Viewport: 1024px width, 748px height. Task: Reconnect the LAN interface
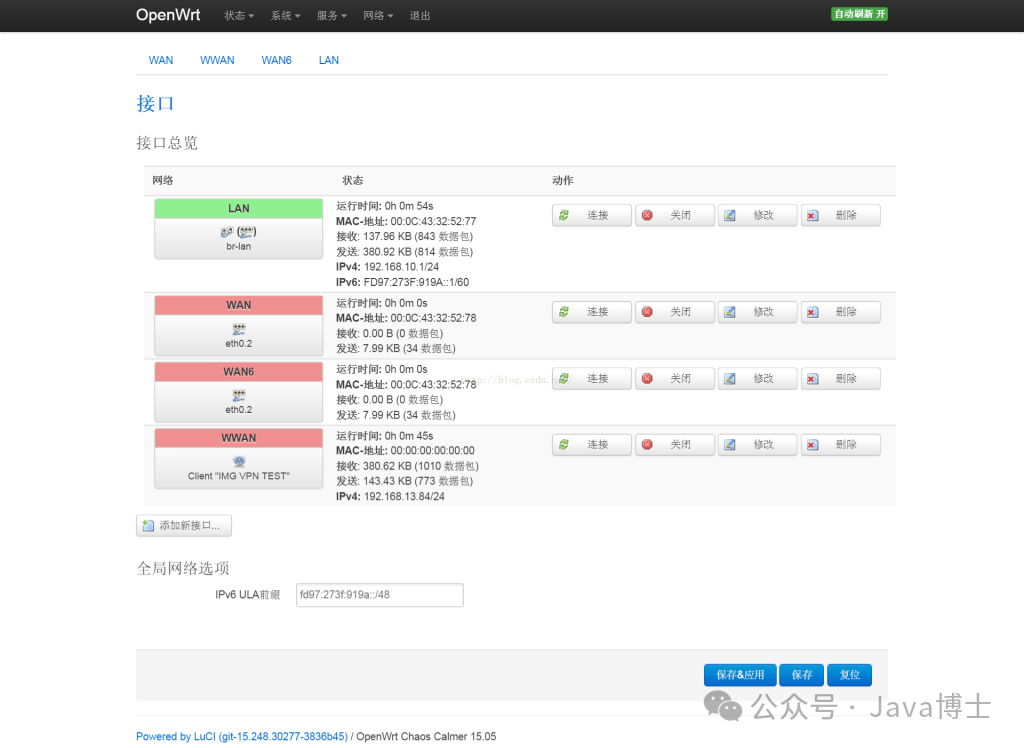pos(591,215)
